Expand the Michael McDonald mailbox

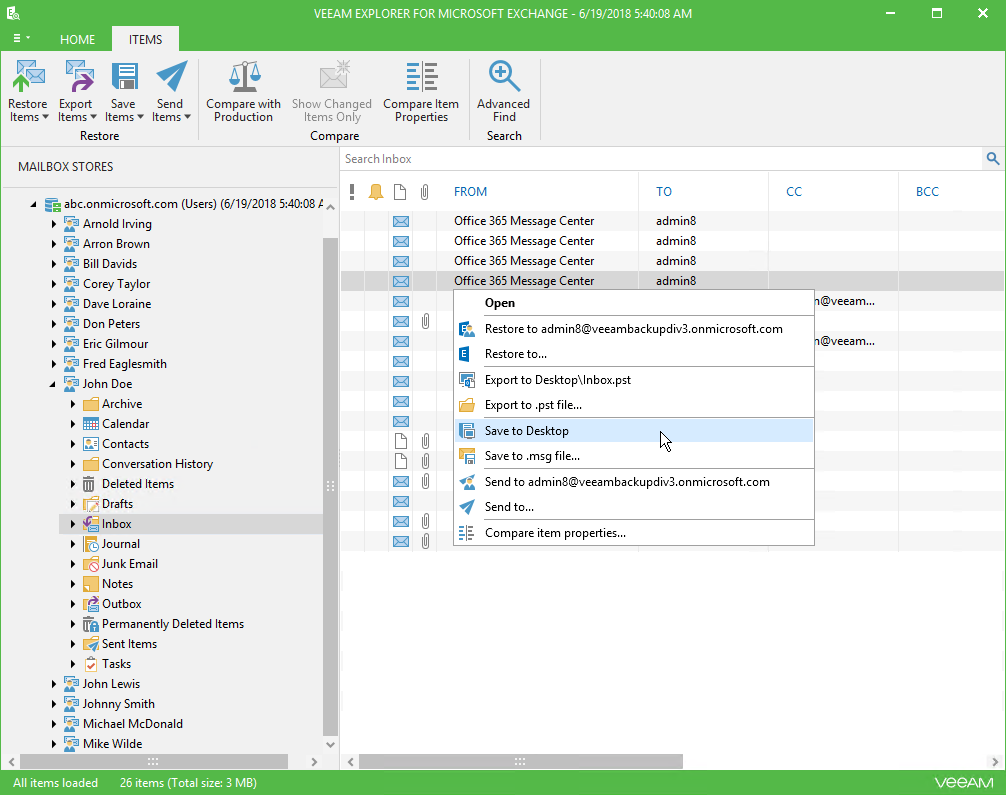coord(54,724)
